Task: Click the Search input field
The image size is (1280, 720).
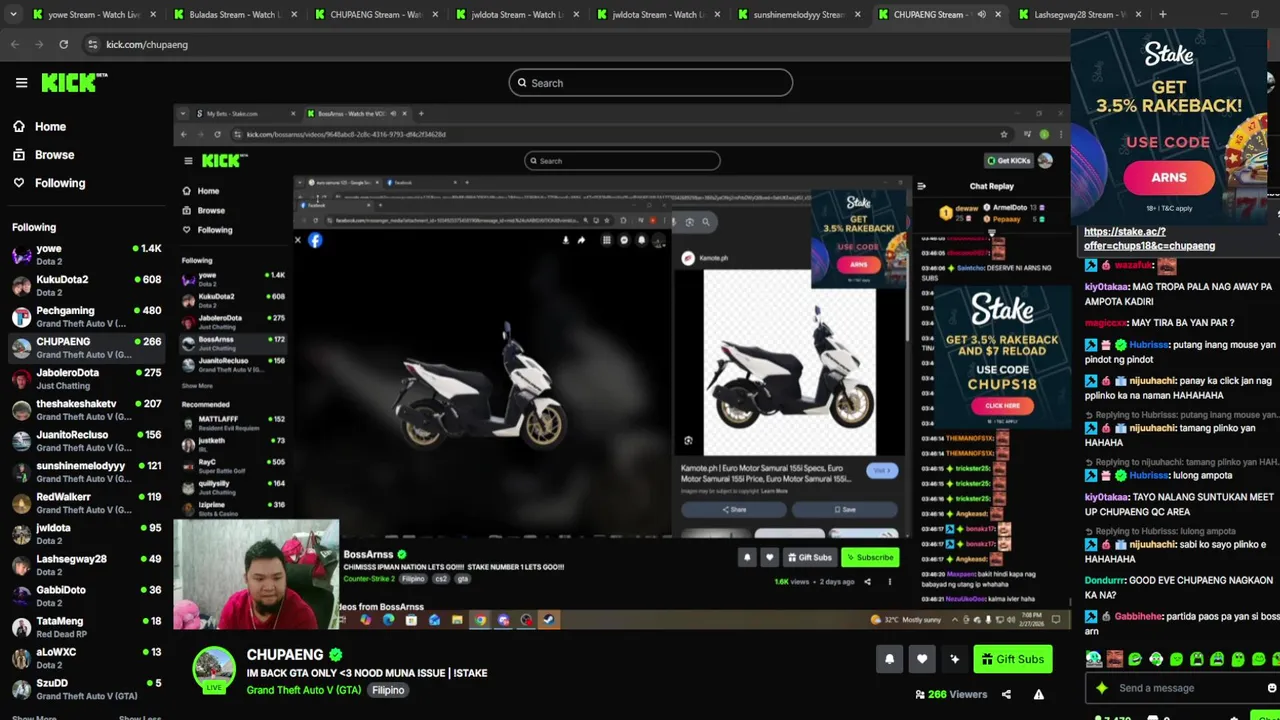Action: pos(651,83)
